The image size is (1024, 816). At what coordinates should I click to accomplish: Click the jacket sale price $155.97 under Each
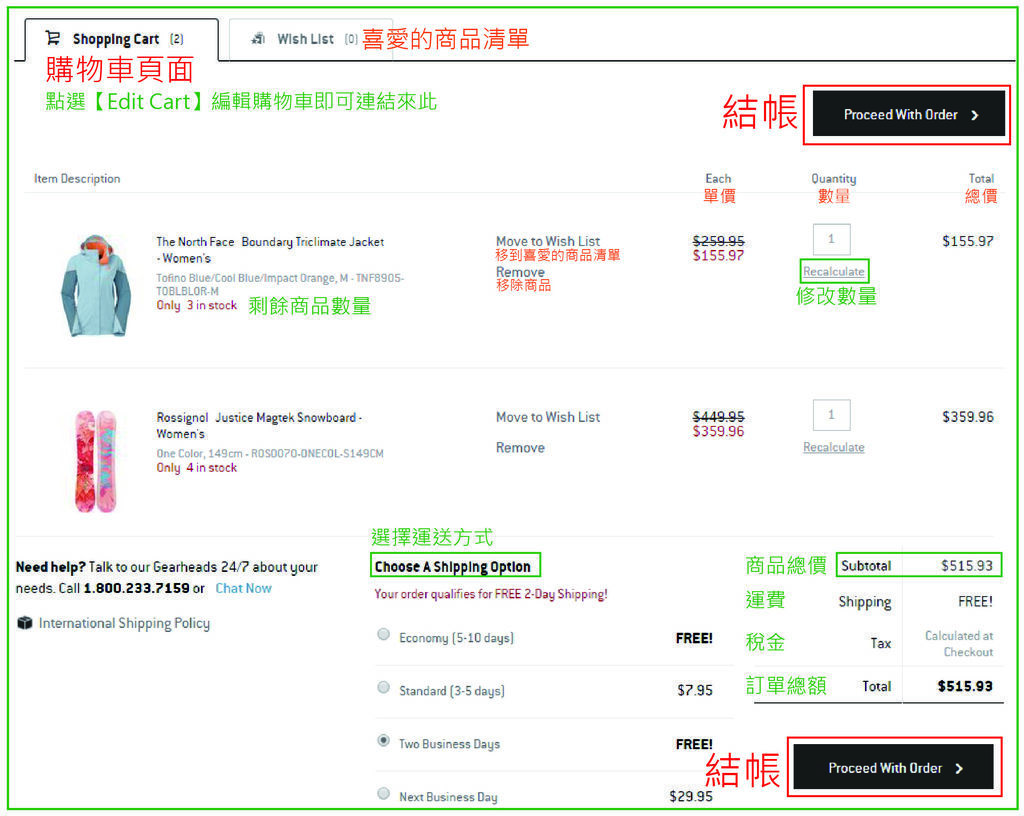pos(718,255)
